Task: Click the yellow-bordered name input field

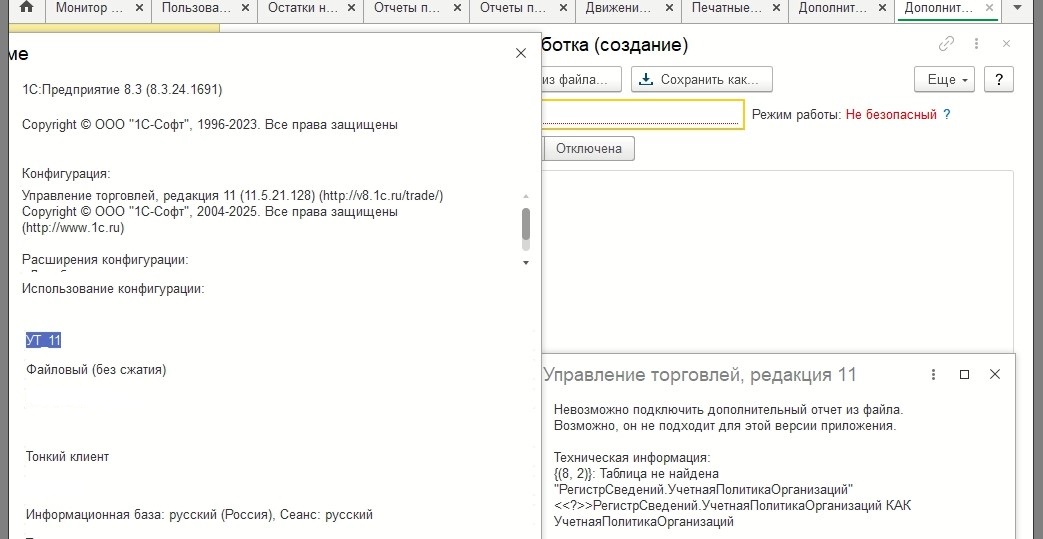Action: (x=642, y=114)
